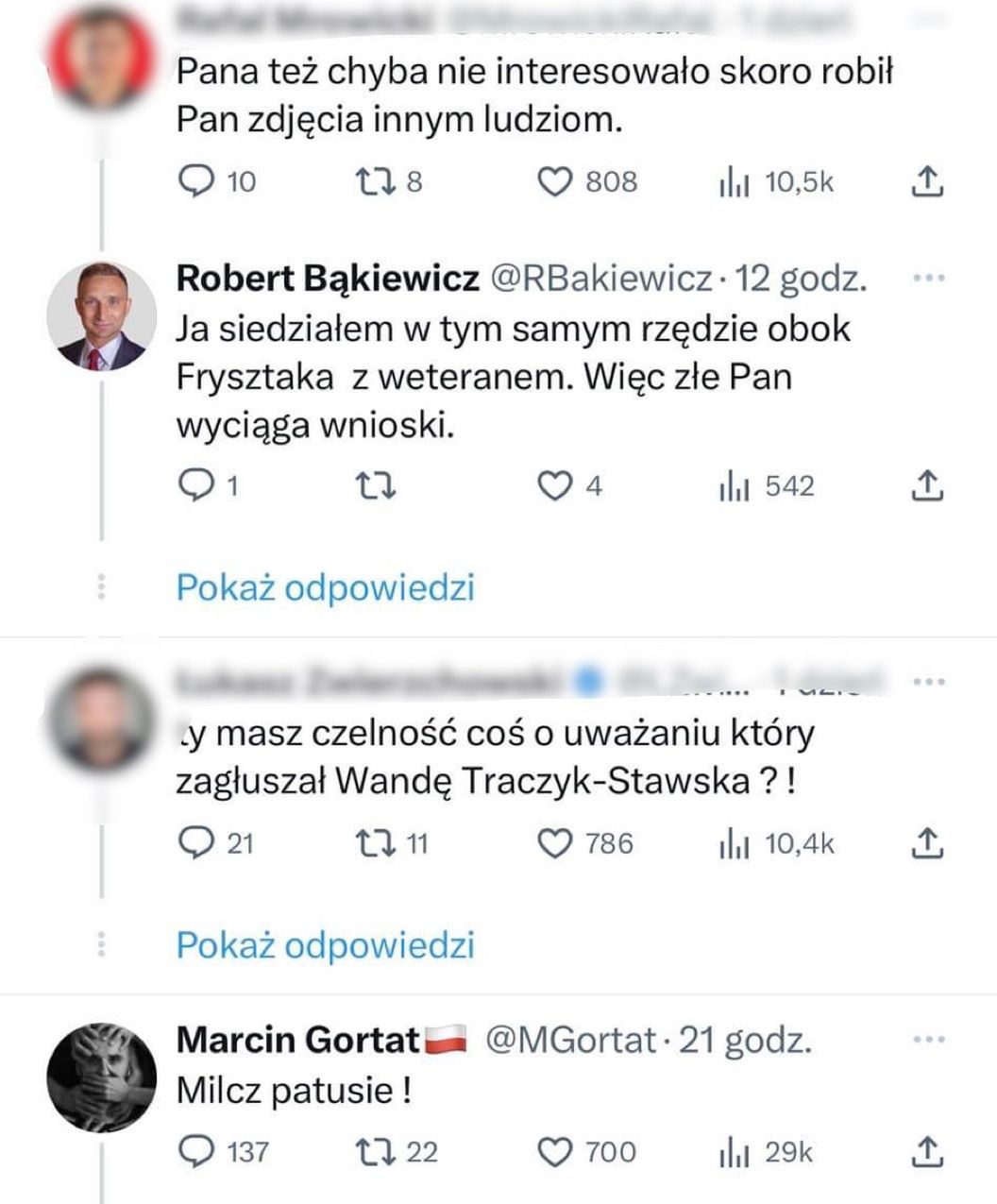
Task: Show replies under the Traczyk-Stawska tweet
Action: 326,945
